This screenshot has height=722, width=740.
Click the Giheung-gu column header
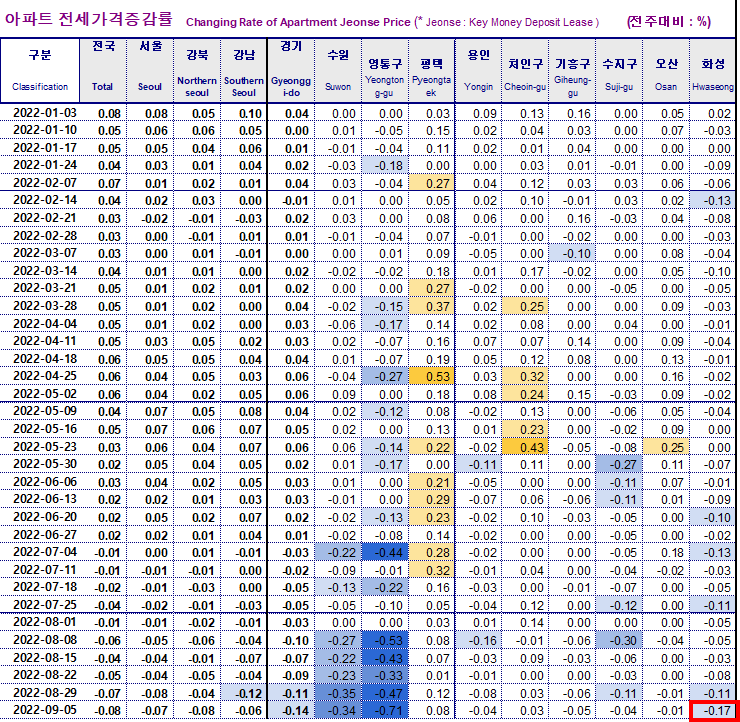point(572,70)
